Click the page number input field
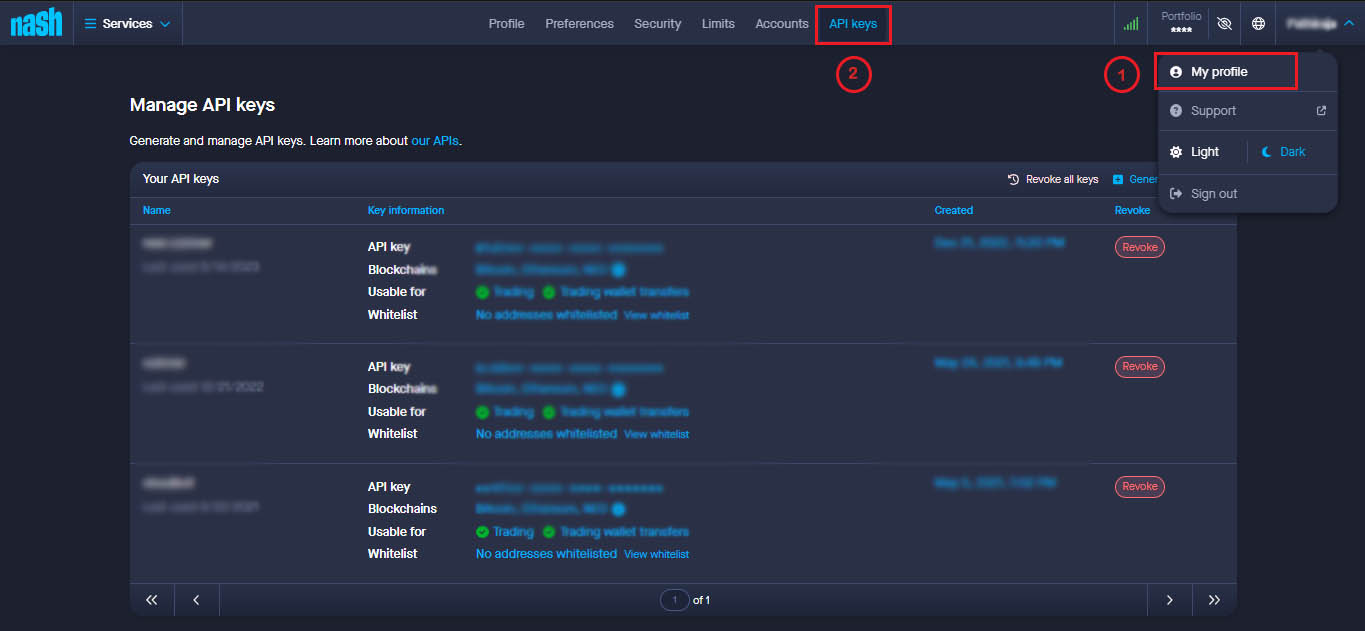This screenshot has height=631, width=1365. click(x=675, y=600)
